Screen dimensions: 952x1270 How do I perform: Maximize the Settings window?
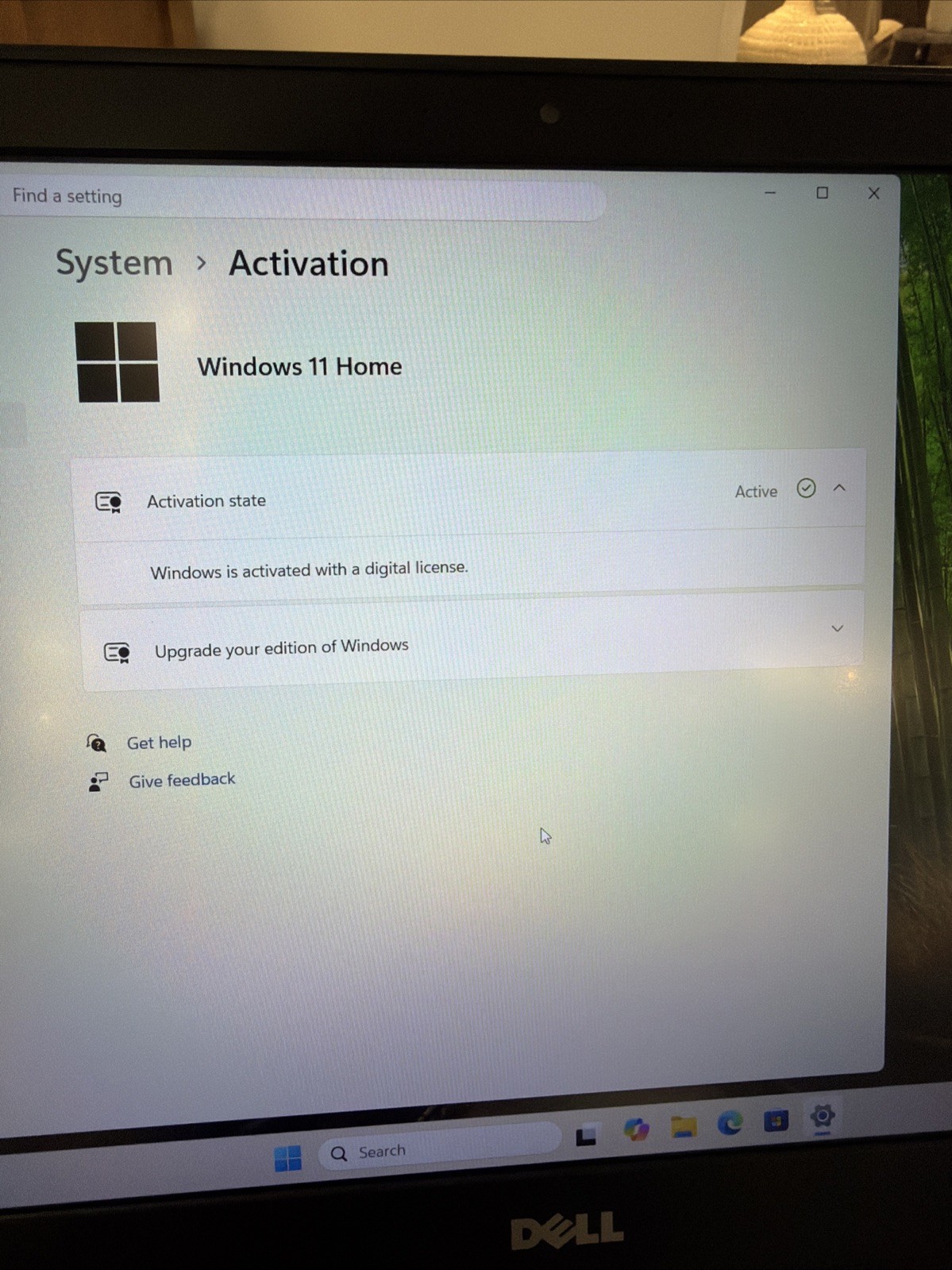pos(822,193)
